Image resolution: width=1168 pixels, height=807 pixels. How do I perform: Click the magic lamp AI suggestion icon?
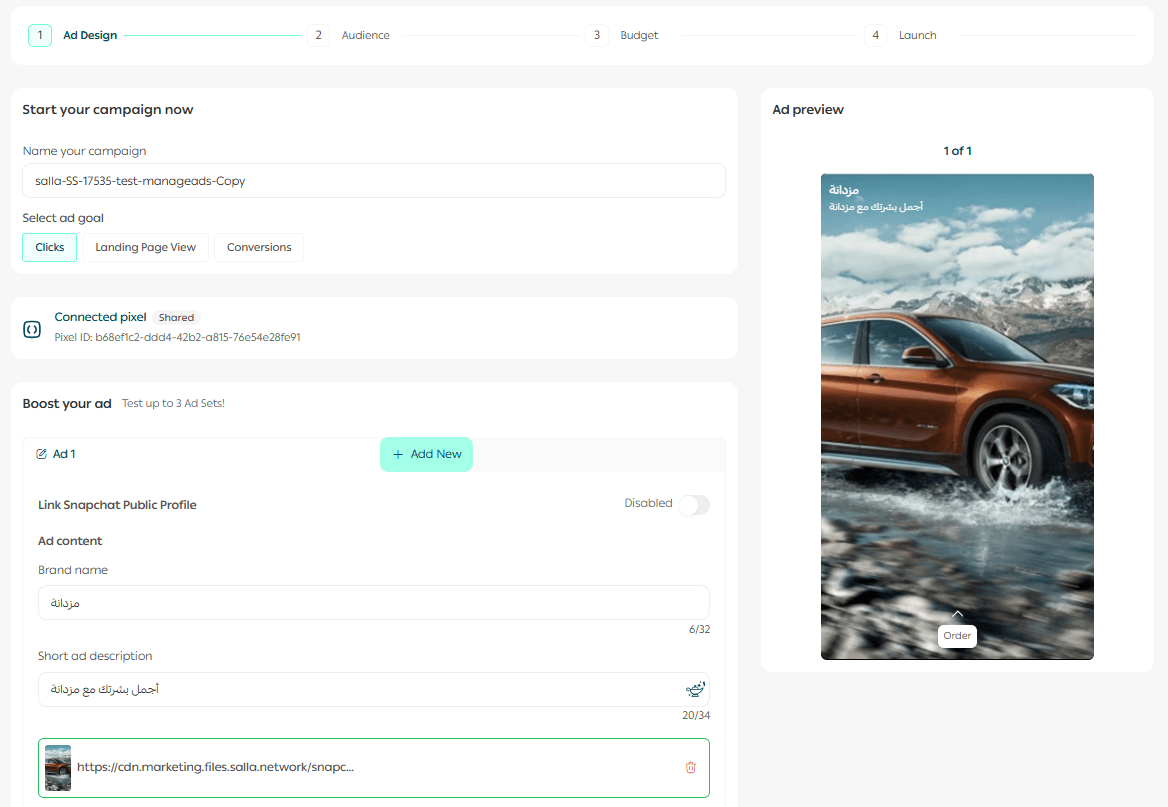tap(695, 689)
